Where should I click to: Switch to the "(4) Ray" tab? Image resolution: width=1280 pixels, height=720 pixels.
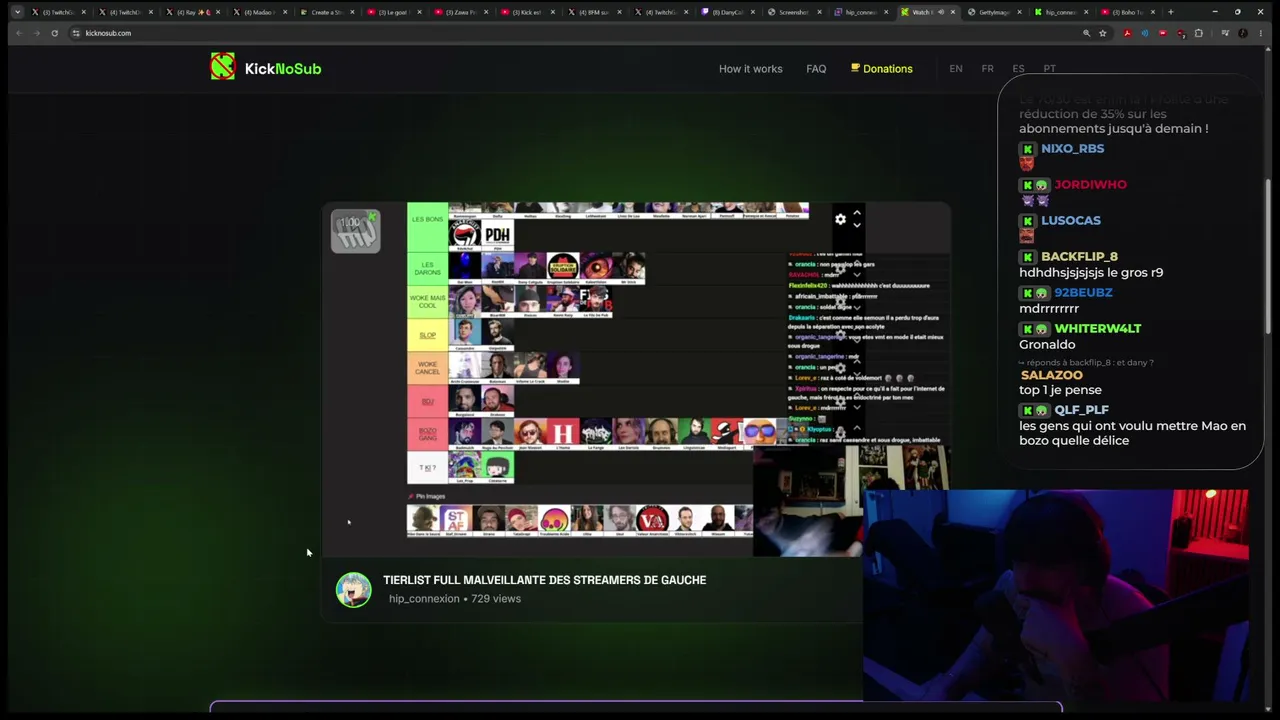coord(194,12)
